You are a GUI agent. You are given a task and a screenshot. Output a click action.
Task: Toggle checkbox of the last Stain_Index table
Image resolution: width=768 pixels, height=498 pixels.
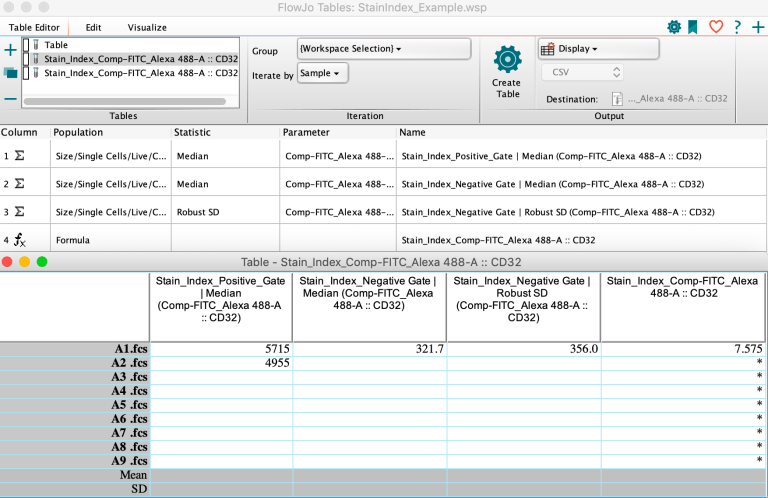point(27,73)
